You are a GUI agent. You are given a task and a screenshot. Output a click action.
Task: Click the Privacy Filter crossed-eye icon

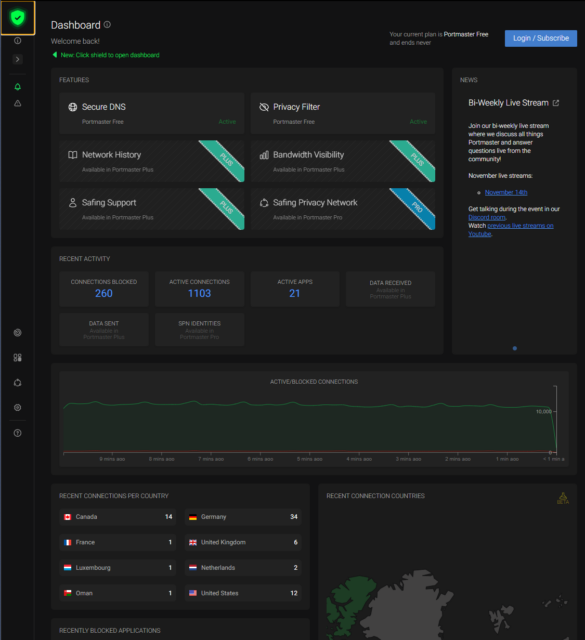pos(264,107)
